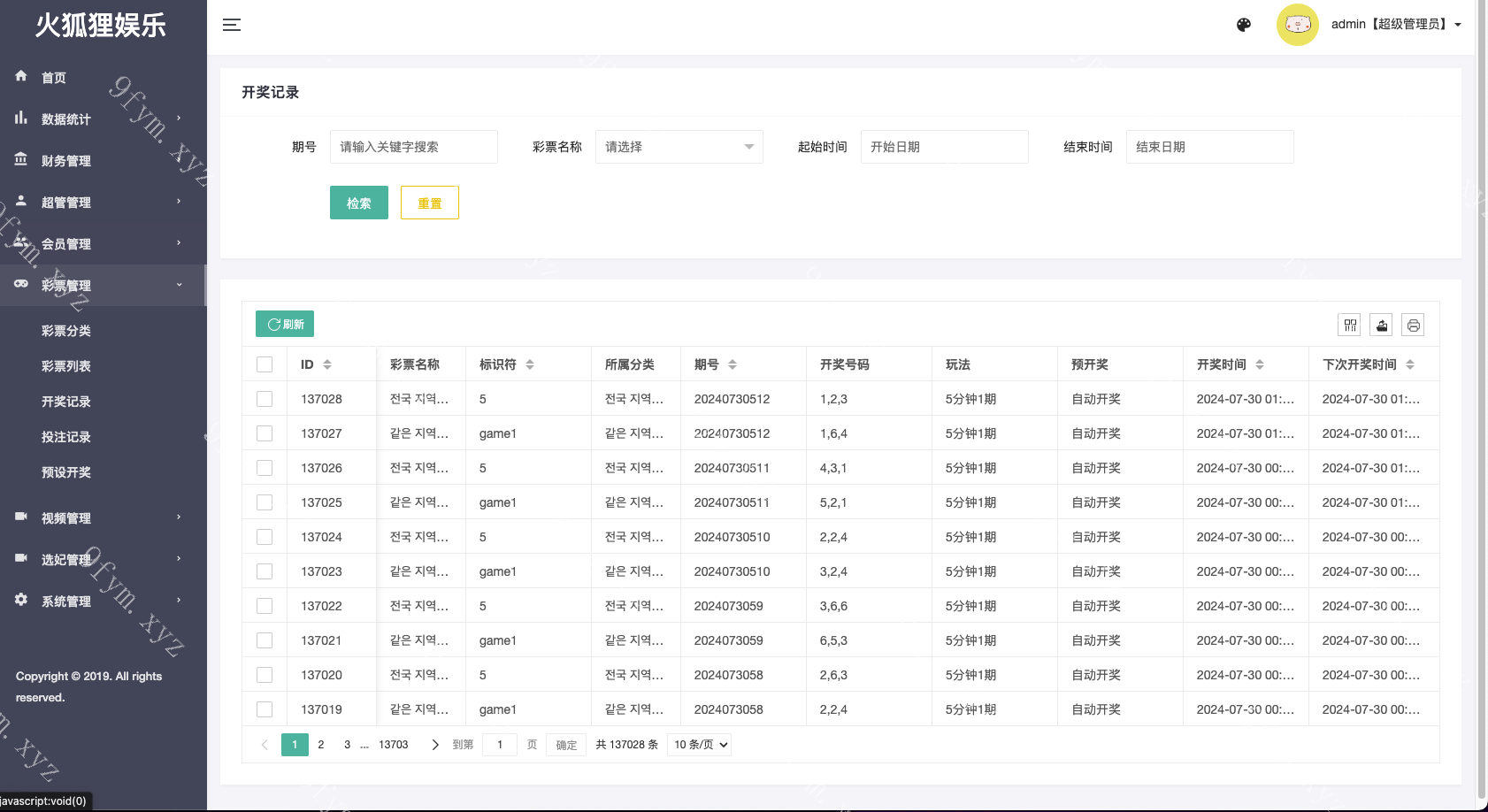Click the gamepad icon for 彩票管理
Viewport: 1488px width, 812px height.
[21, 284]
